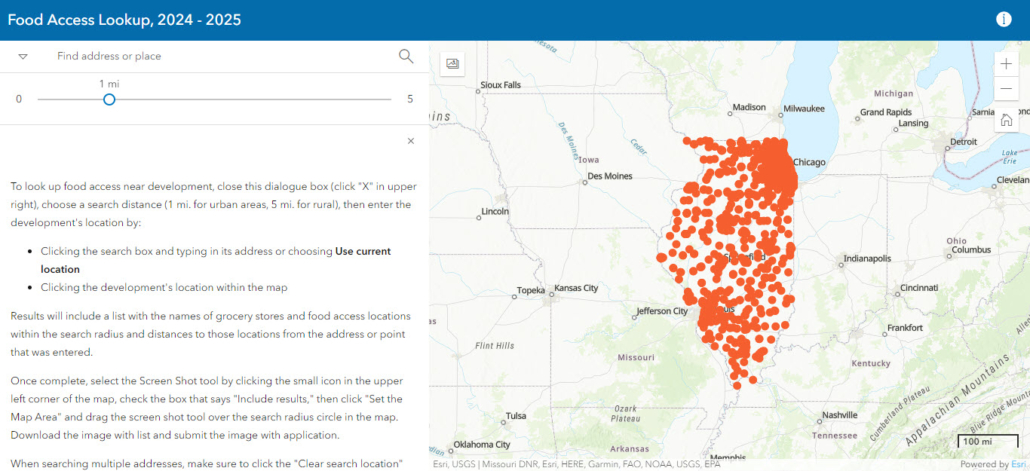The image size is (1030, 471).
Task: Click the Indianapolis city label
Action: click(868, 259)
